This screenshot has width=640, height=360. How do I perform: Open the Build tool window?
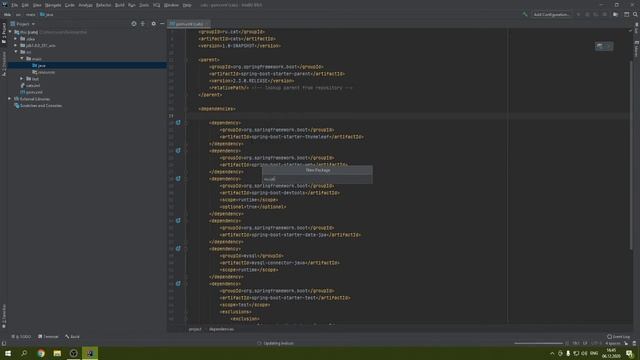[72, 337]
